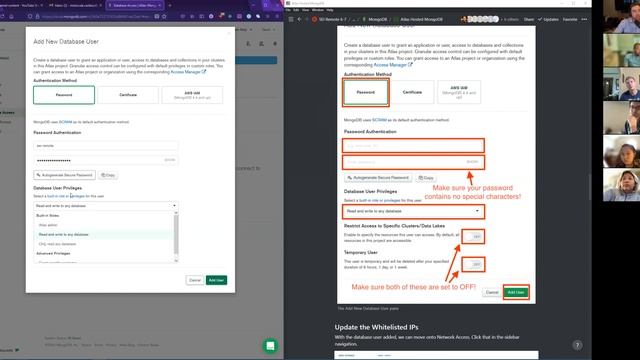Choose Read and write to any database option

pyautogui.click(x=103, y=234)
